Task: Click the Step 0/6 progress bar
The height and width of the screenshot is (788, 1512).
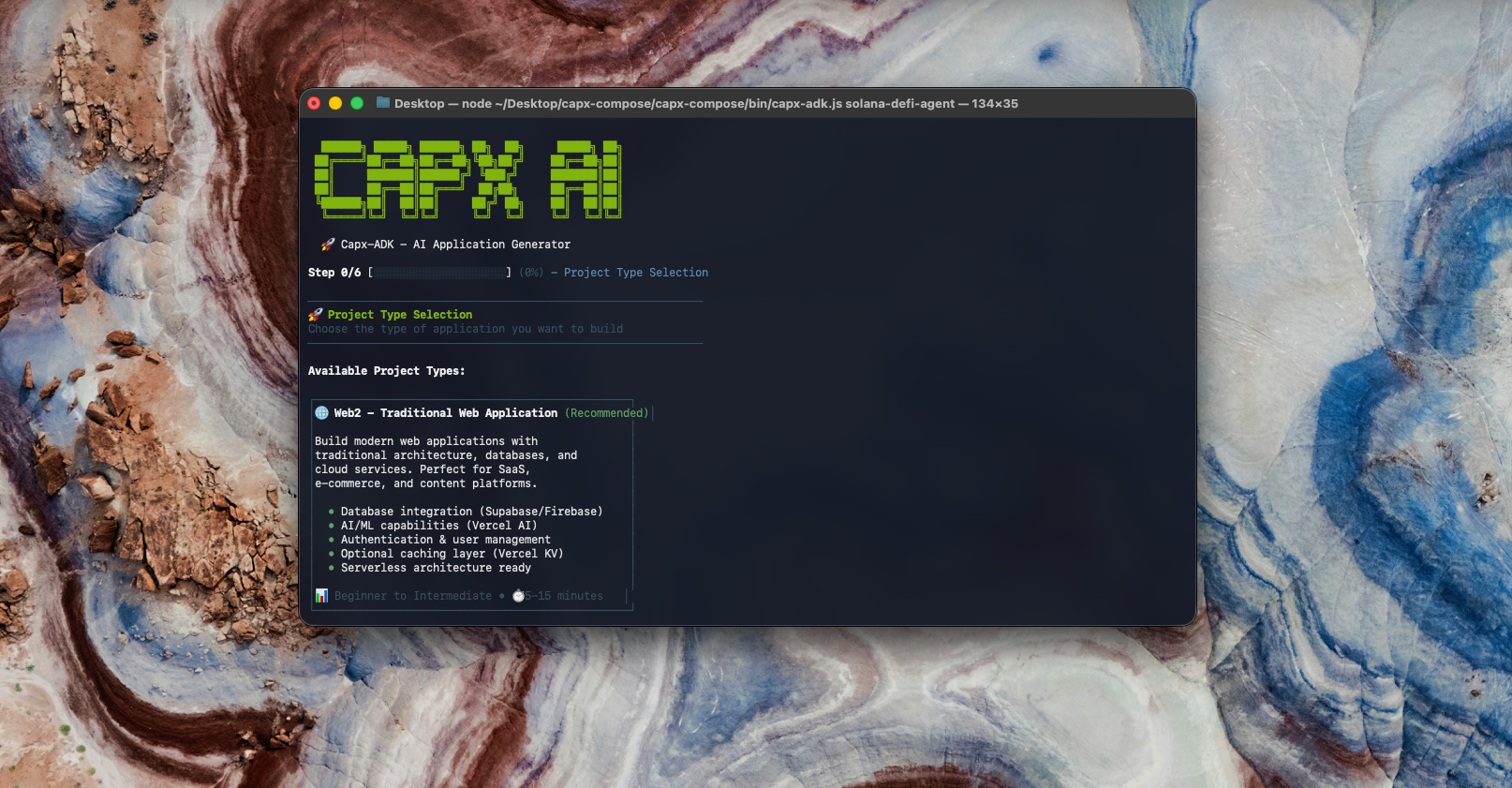Action: (439, 273)
